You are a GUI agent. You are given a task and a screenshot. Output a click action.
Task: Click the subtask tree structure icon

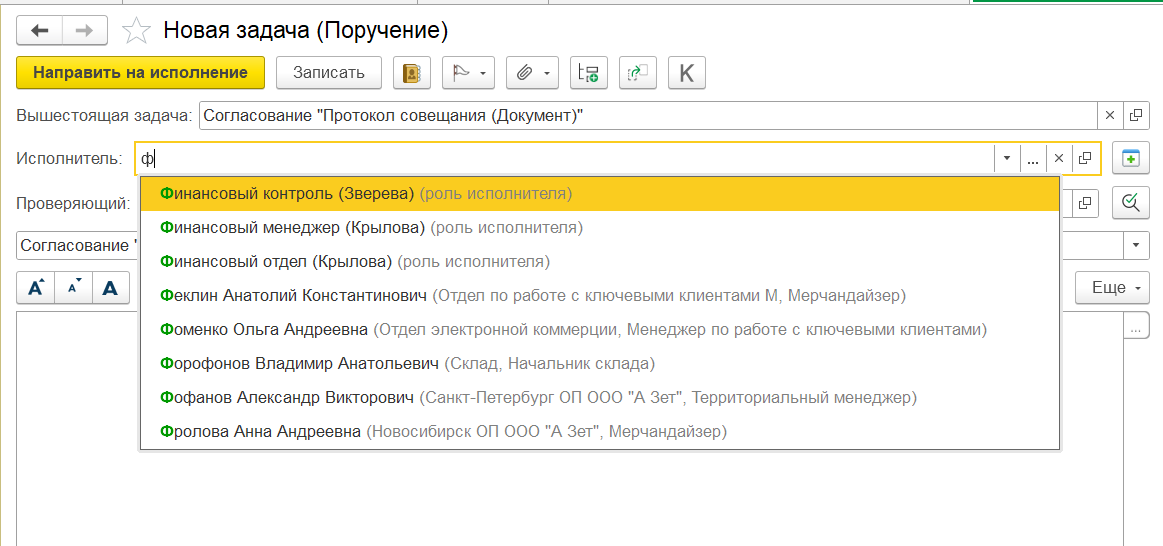click(589, 73)
